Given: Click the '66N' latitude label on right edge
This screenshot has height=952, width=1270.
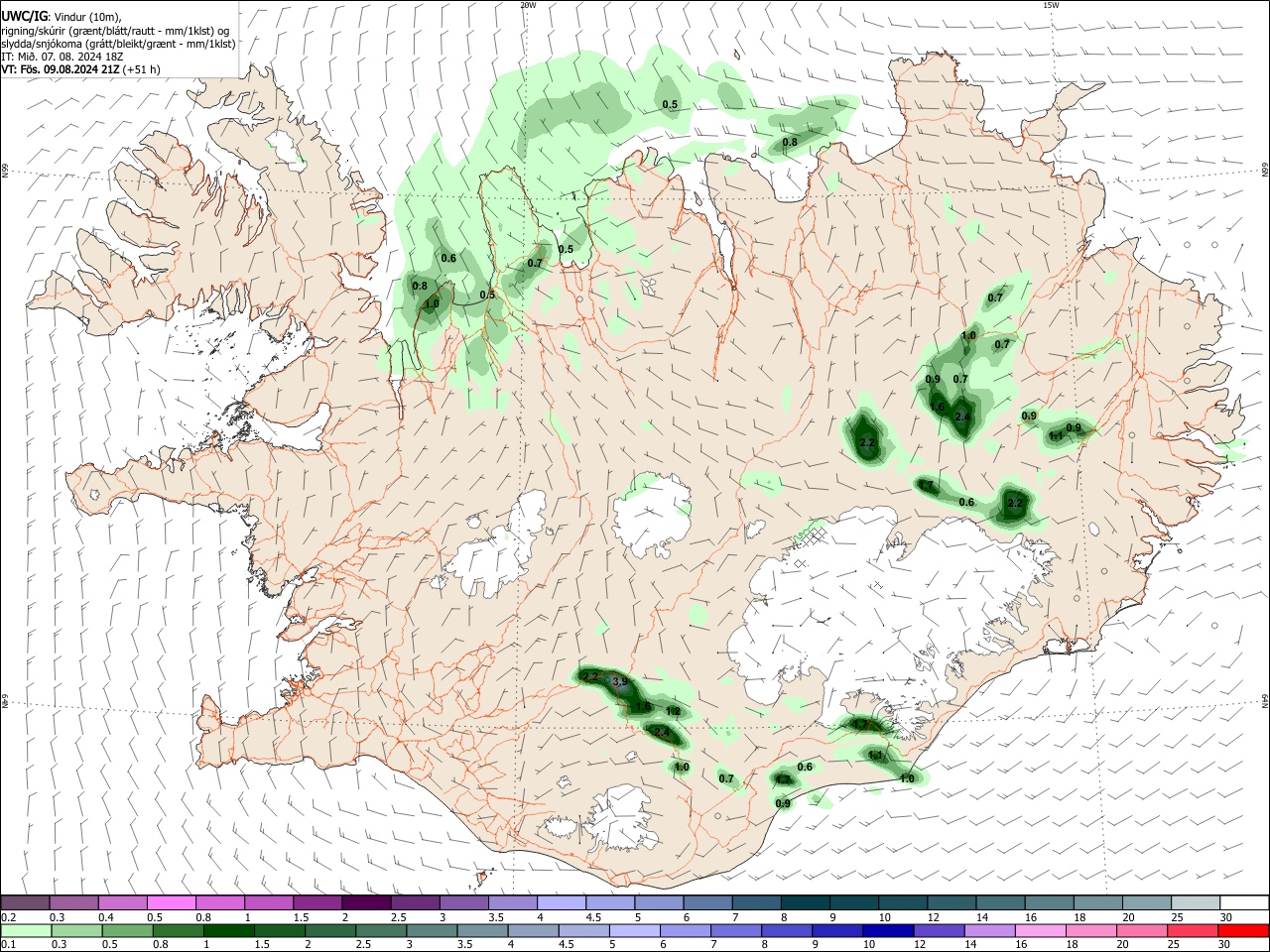Looking at the screenshot, I should (1265, 172).
